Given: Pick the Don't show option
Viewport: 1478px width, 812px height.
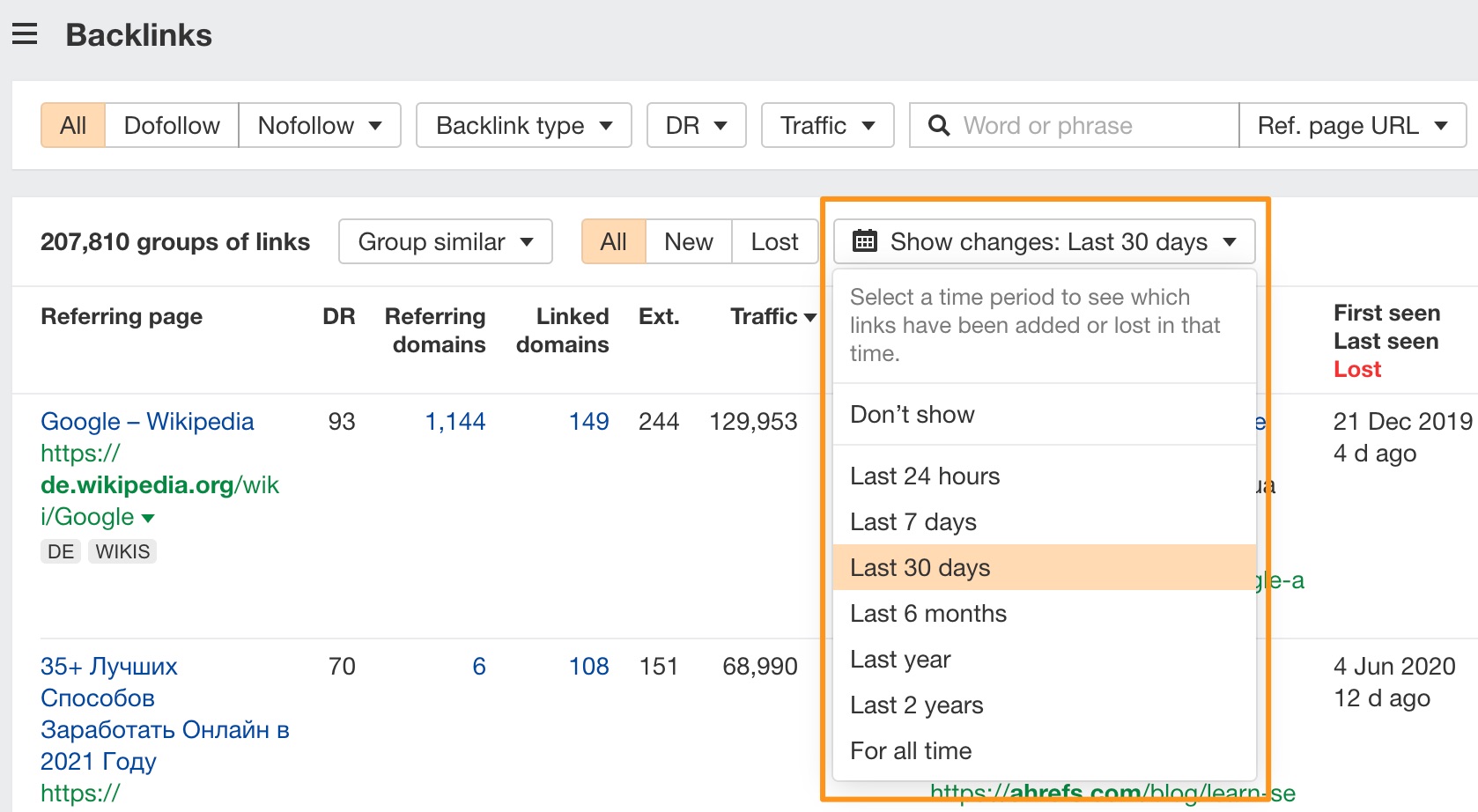Looking at the screenshot, I should pos(913,415).
